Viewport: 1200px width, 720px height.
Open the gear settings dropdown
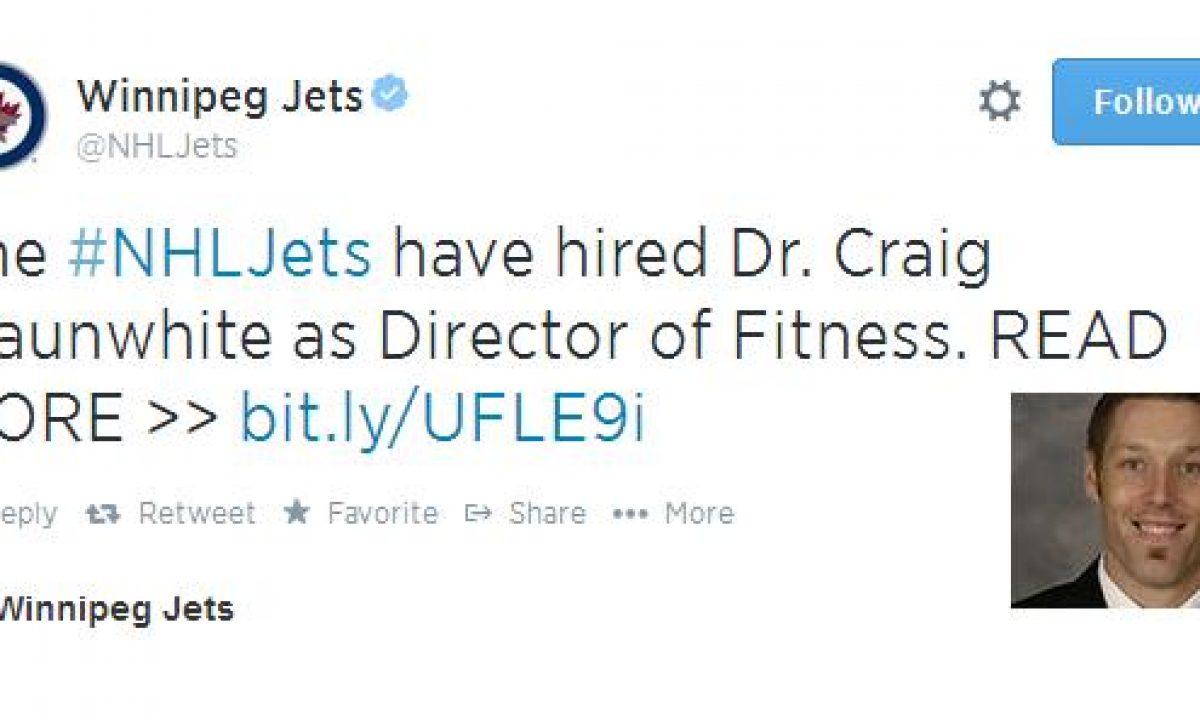[x=999, y=102]
